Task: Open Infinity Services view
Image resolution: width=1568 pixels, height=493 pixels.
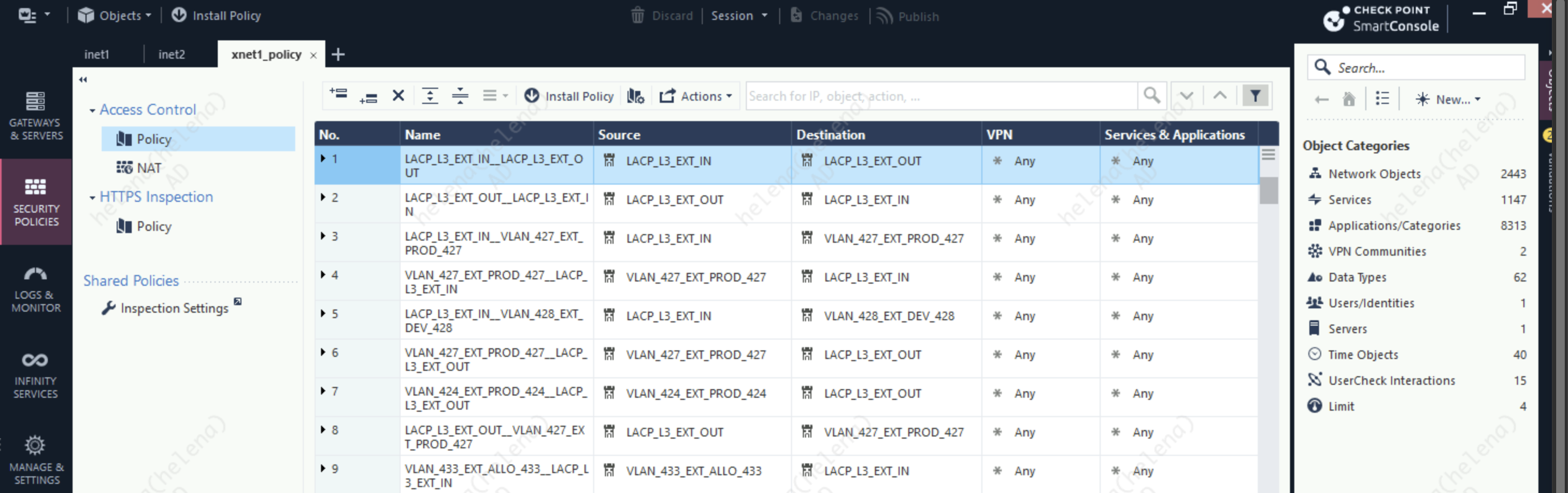Action: point(36,375)
